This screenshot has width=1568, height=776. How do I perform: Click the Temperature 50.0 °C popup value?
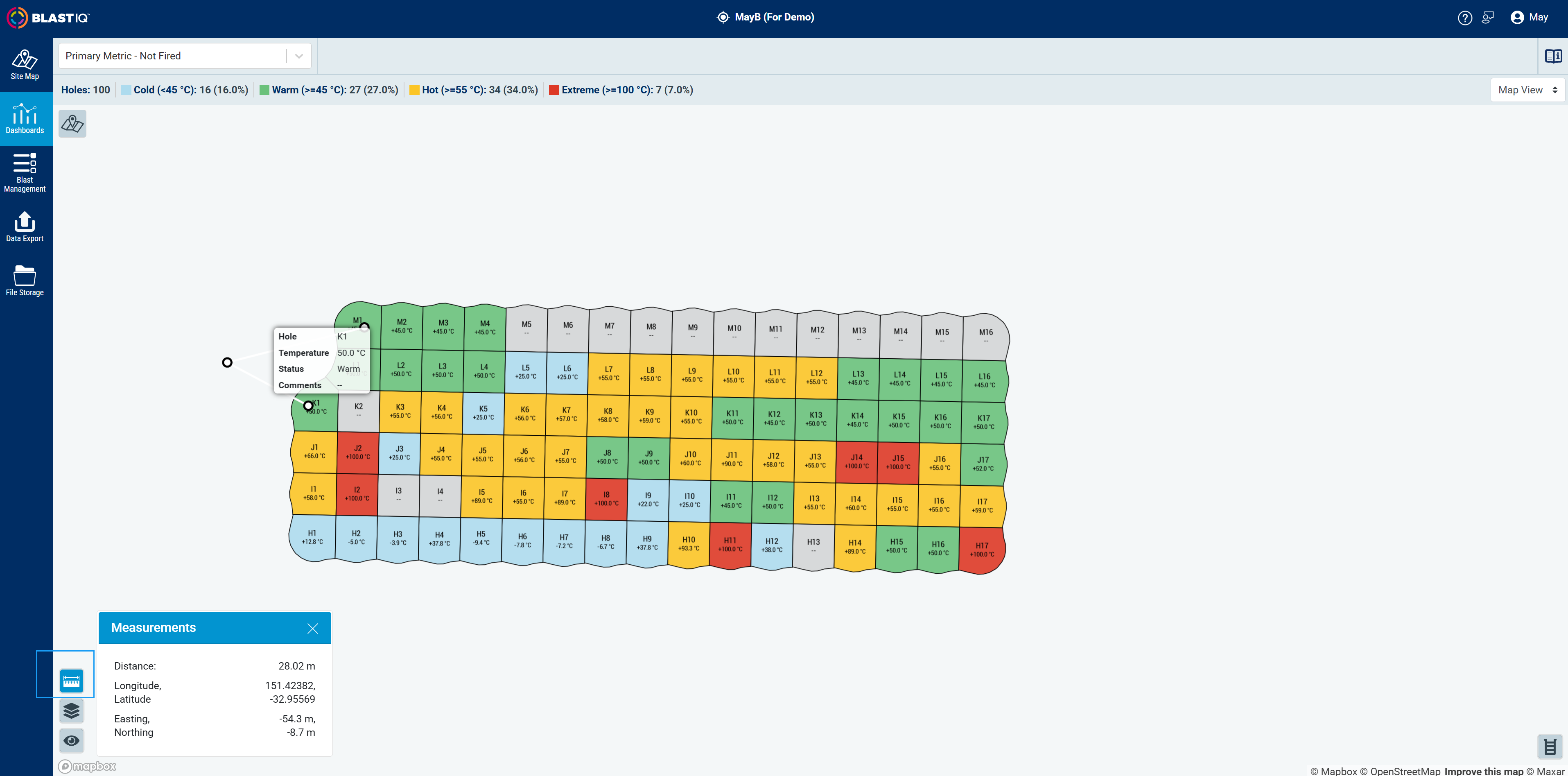(x=351, y=353)
